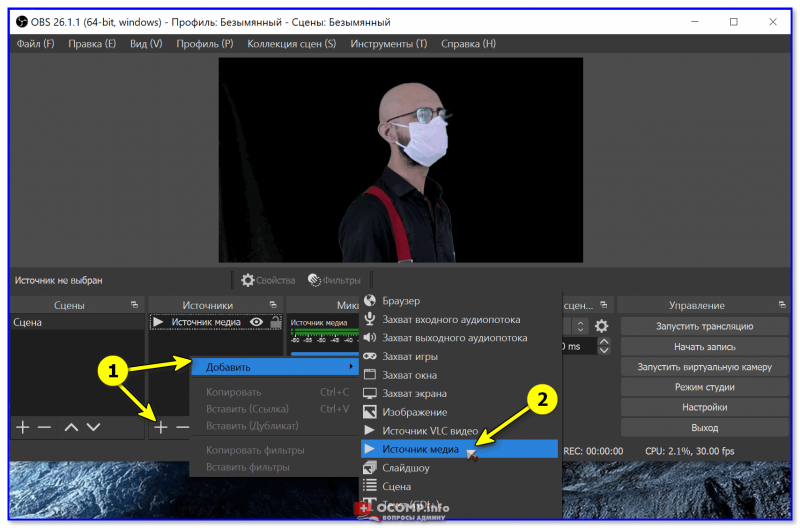
Task: Click Выход button
Action: [704, 428]
